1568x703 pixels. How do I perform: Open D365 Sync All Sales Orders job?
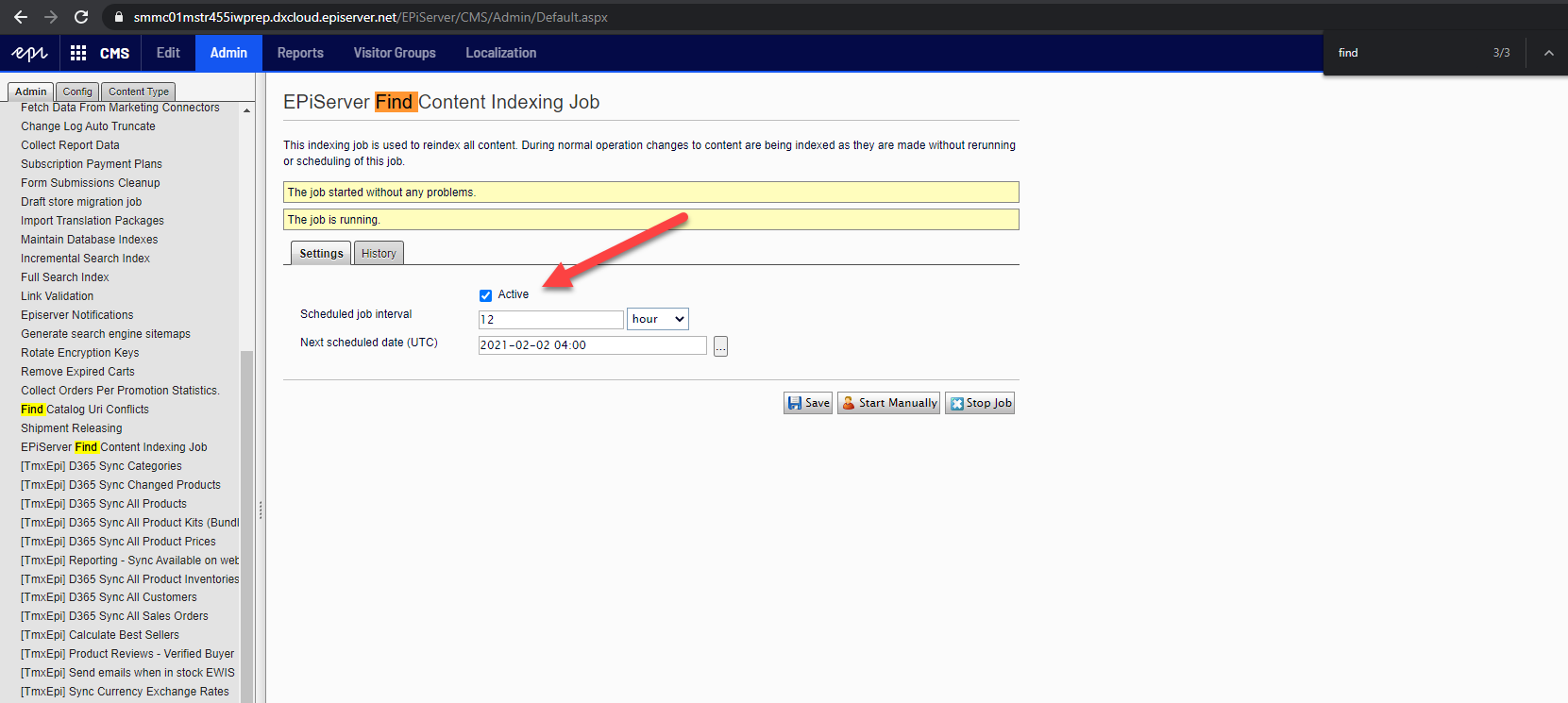pos(114,616)
